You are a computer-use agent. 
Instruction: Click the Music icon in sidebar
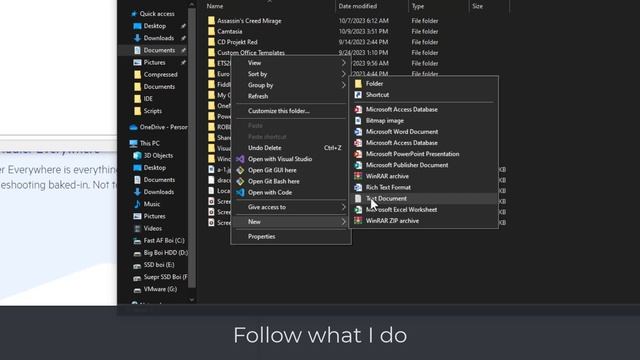click(137, 204)
